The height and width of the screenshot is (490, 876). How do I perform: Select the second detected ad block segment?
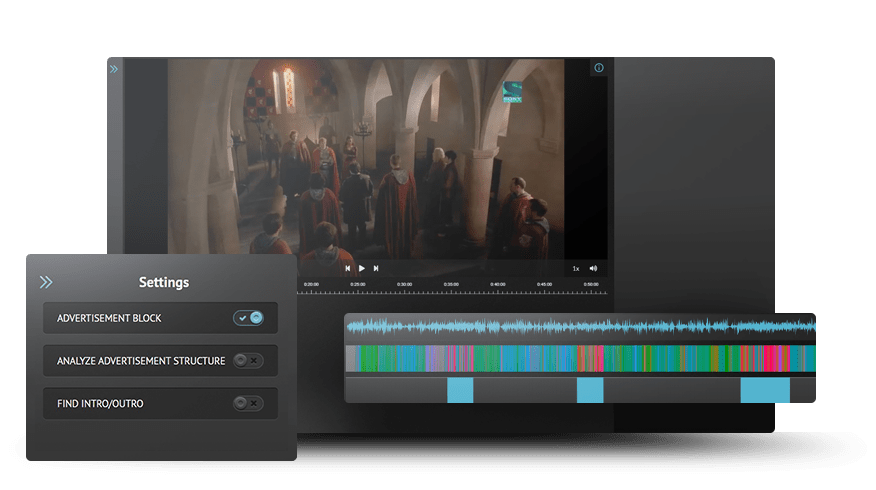590,390
